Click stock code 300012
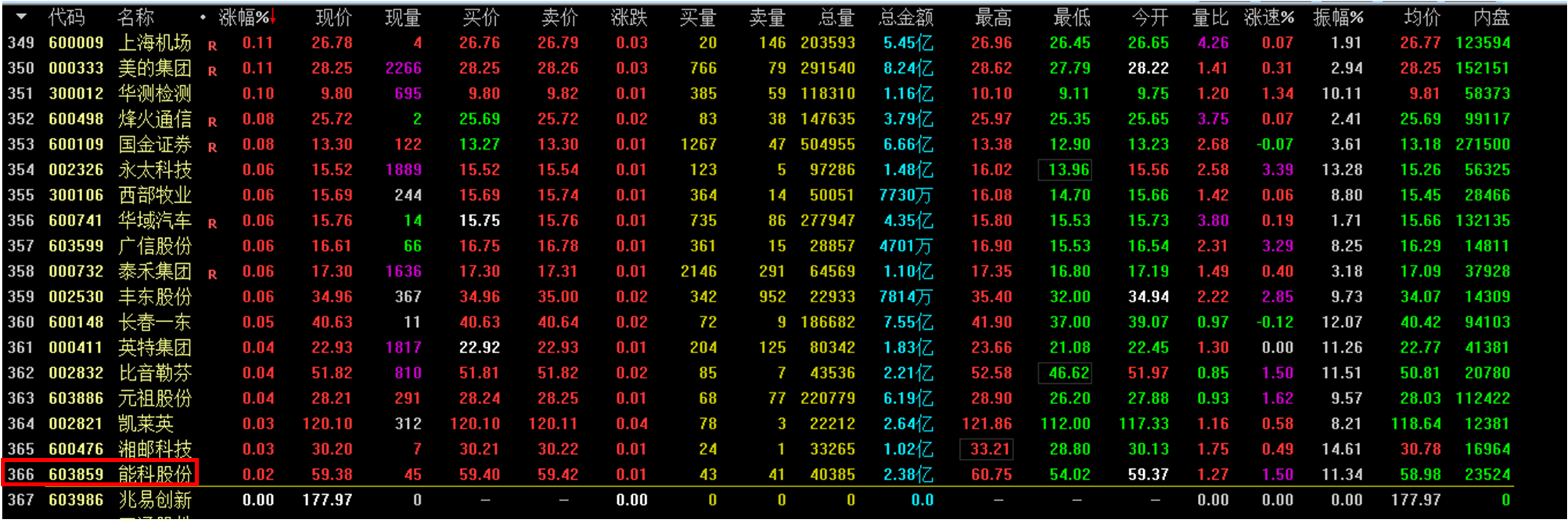 [x=76, y=94]
